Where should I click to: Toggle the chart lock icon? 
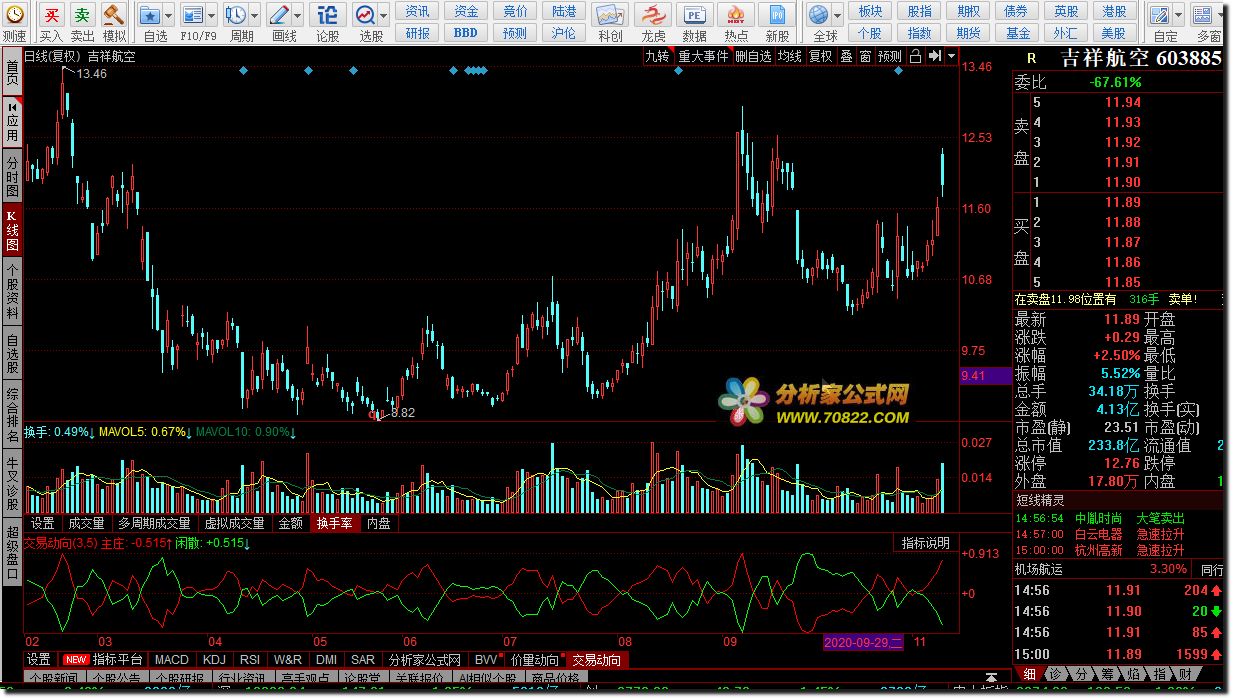pos(915,56)
